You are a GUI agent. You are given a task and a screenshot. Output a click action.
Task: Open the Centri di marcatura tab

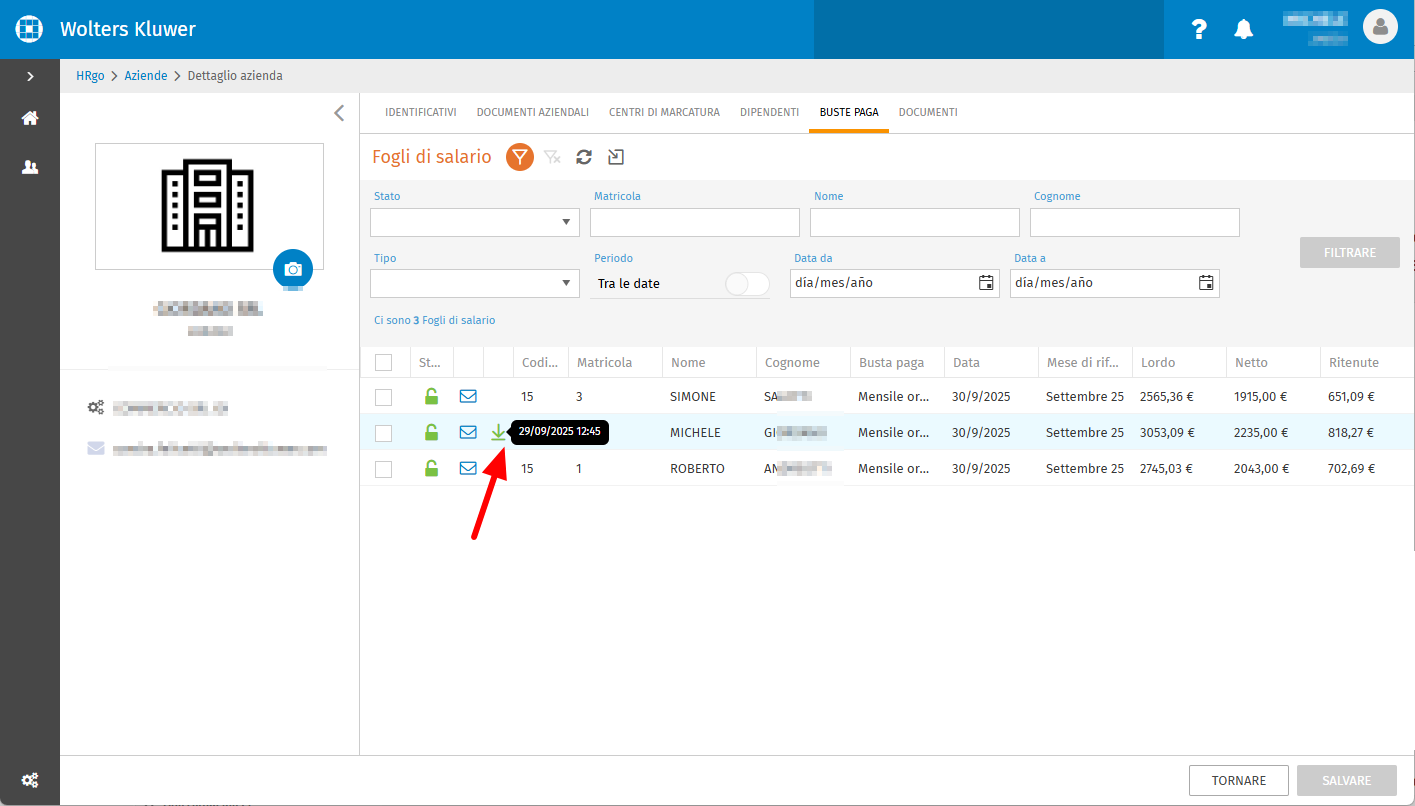pyautogui.click(x=665, y=112)
